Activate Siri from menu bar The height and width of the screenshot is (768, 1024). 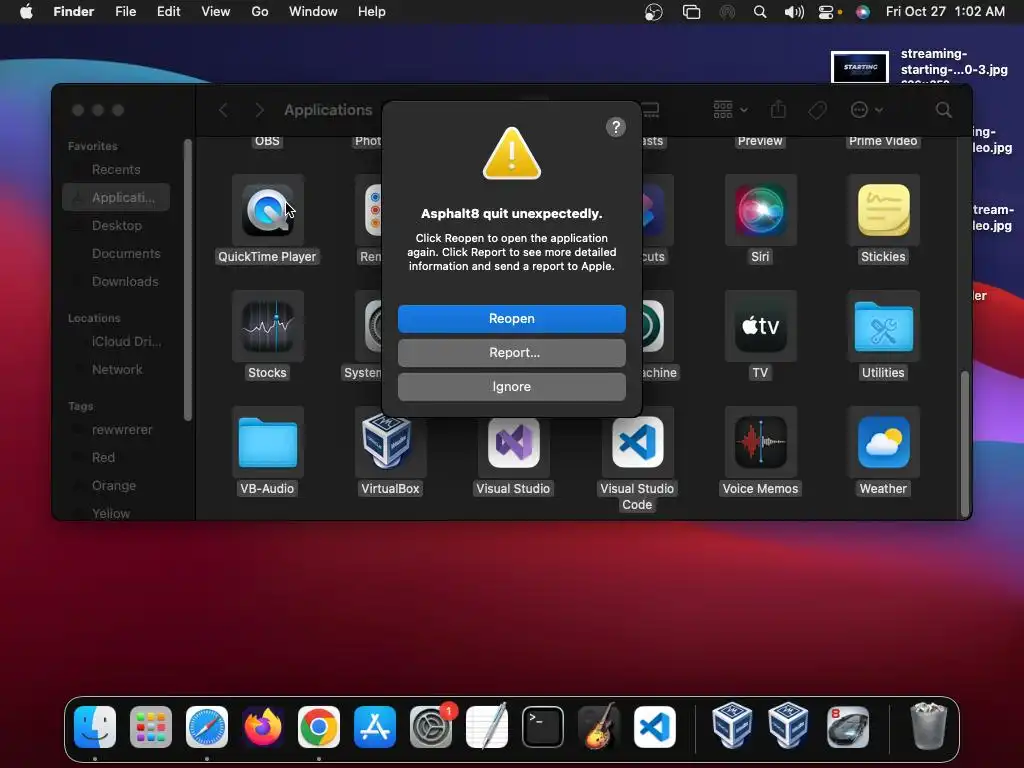coord(863,12)
